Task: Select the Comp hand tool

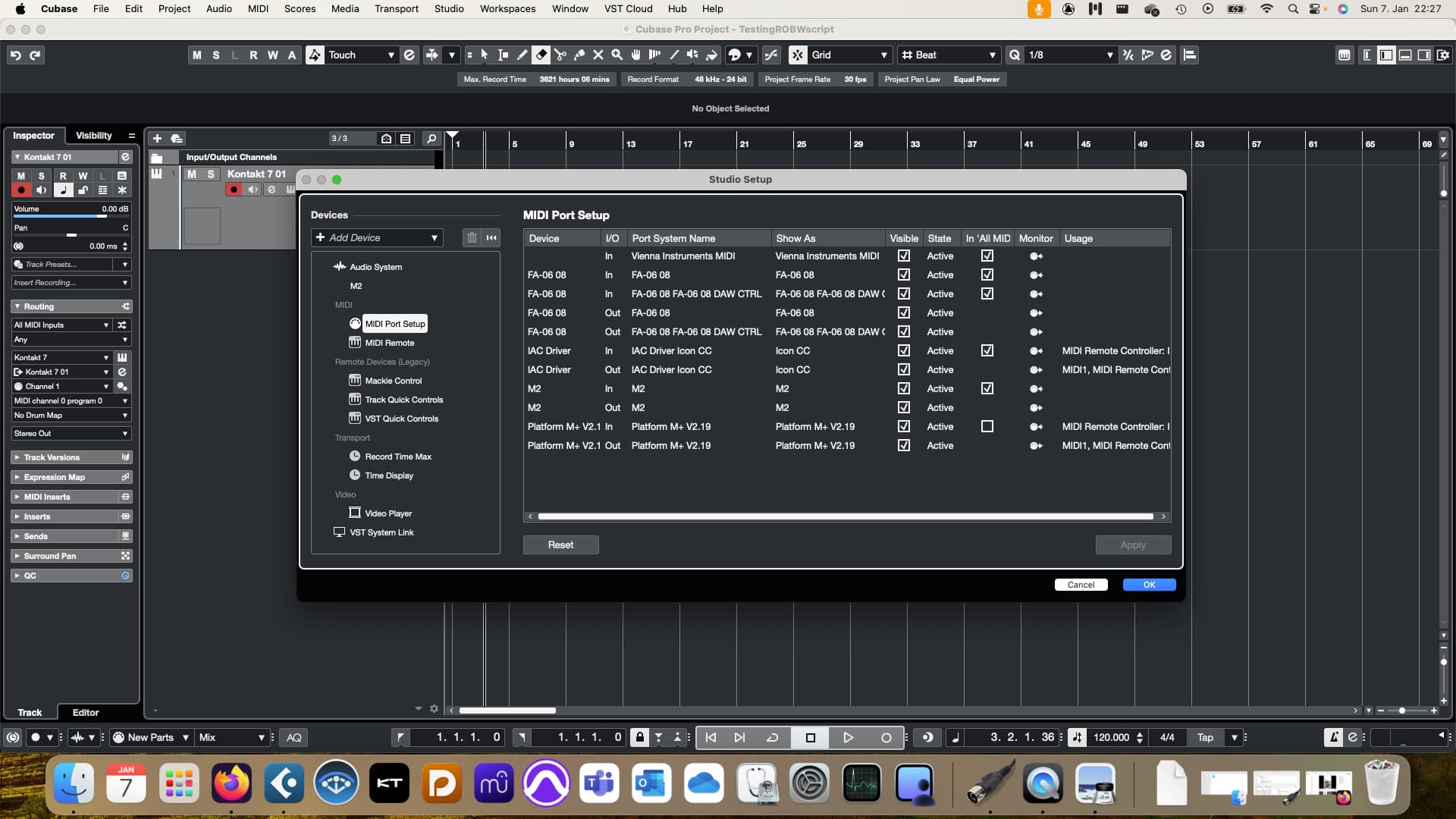Action: point(636,55)
